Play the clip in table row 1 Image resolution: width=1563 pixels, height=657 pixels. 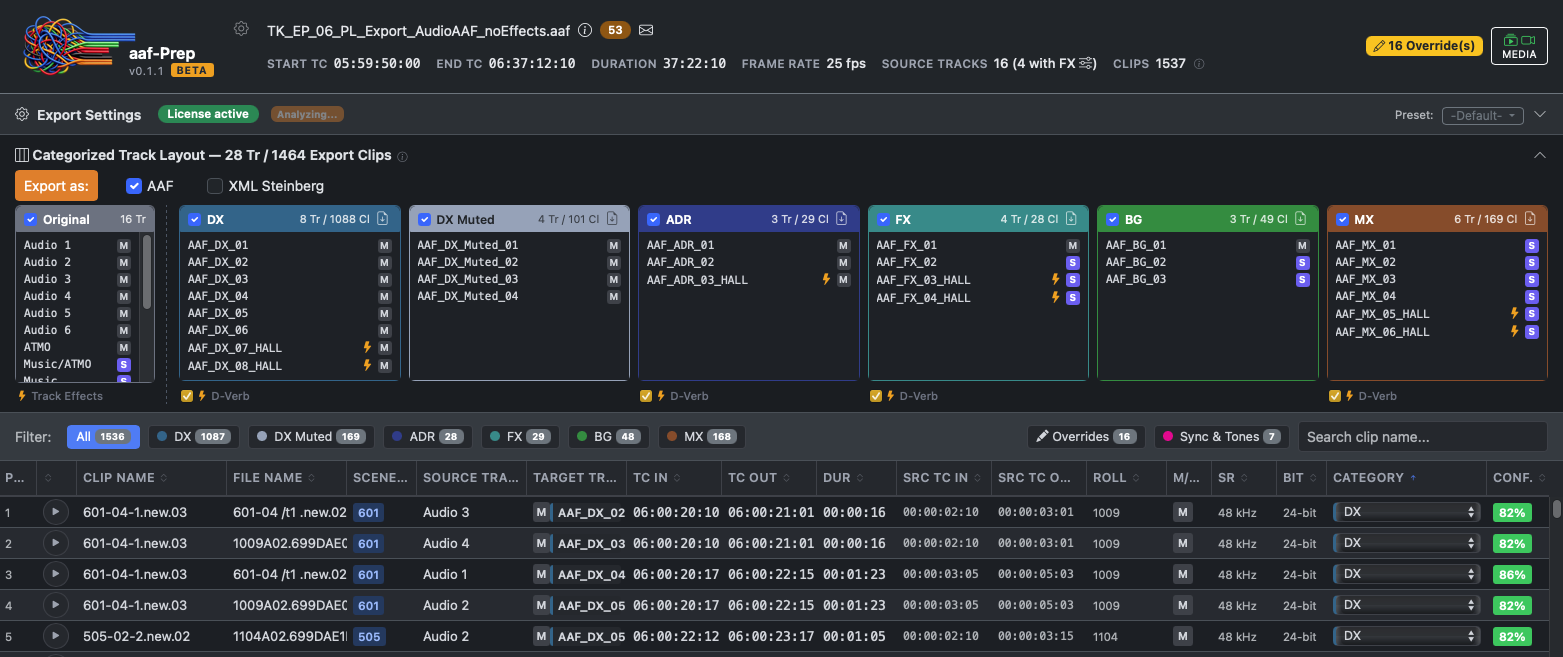tap(55, 512)
